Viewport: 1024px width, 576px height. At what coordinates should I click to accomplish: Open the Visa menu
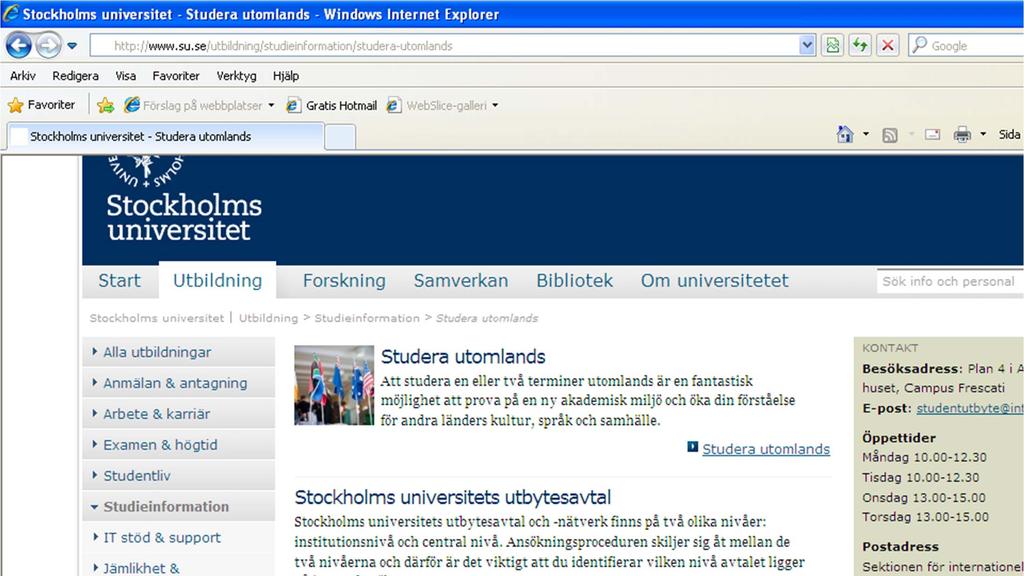pos(125,76)
